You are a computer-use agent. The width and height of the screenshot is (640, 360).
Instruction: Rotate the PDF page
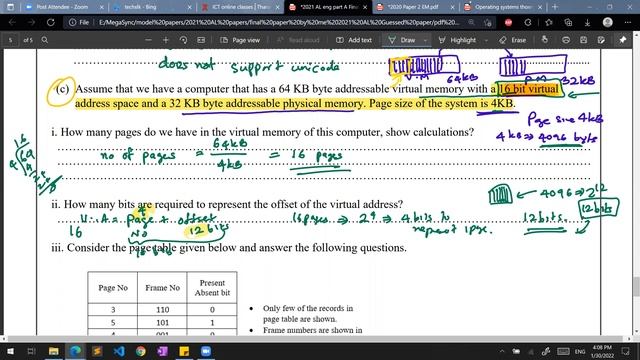183,40
